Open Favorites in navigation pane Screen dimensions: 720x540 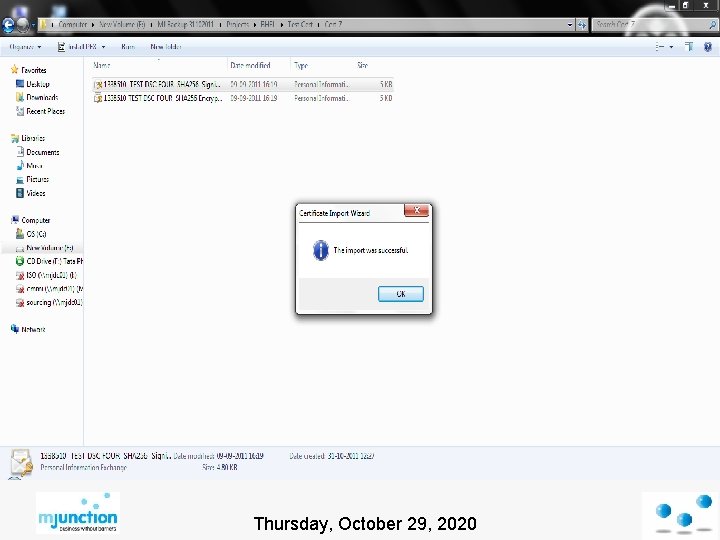[34, 70]
